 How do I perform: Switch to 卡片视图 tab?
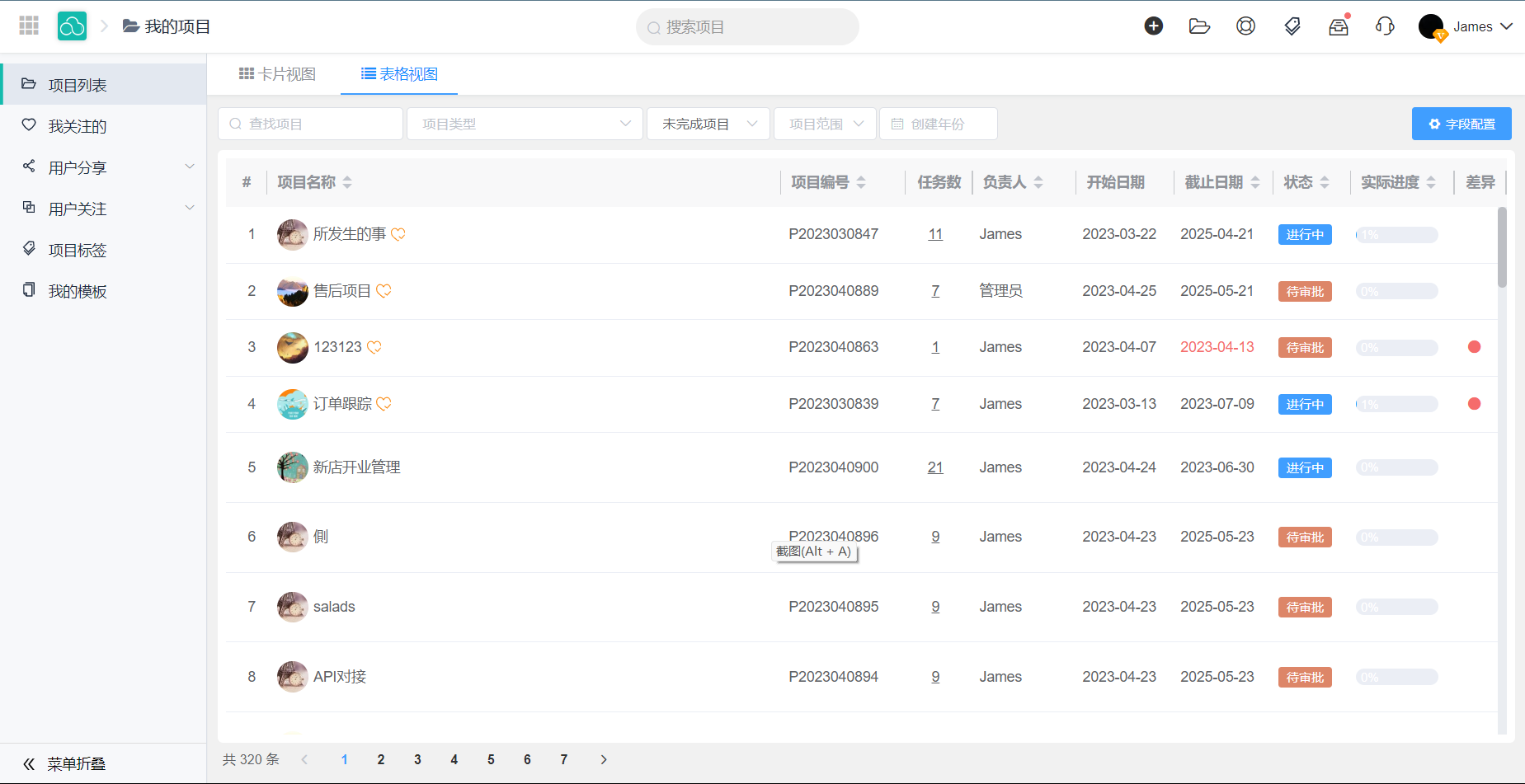coord(277,74)
